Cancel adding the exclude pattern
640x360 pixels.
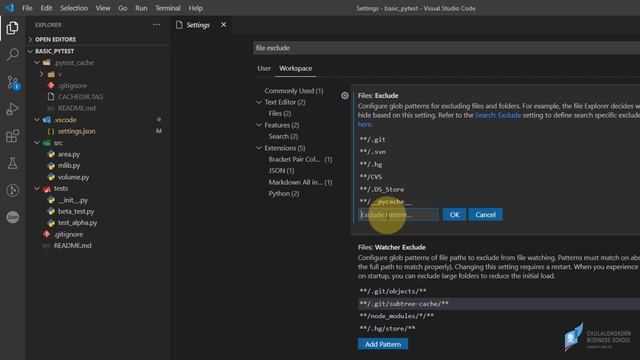pyautogui.click(x=485, y=215)
